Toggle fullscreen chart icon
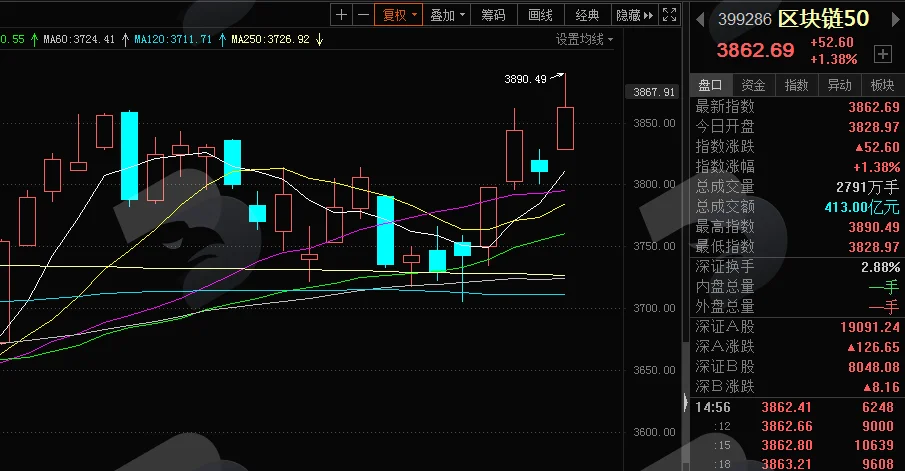The width and height of the screenshot is (905, 471). (669, 15)
